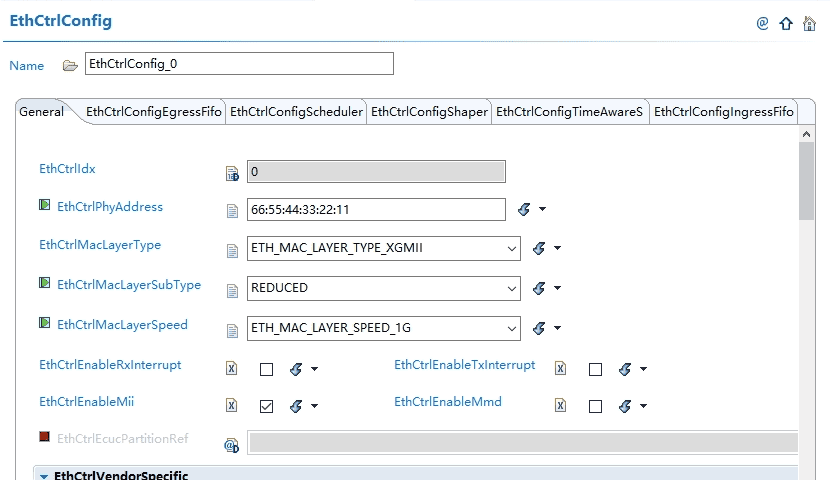
Task: Collapse the EthCtrlVendorSpecific section
Action: tap(43, 476)
